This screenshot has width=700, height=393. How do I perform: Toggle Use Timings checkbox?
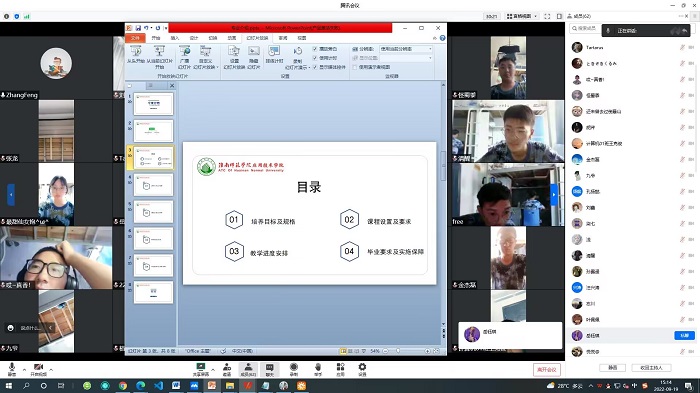point(315,58)
